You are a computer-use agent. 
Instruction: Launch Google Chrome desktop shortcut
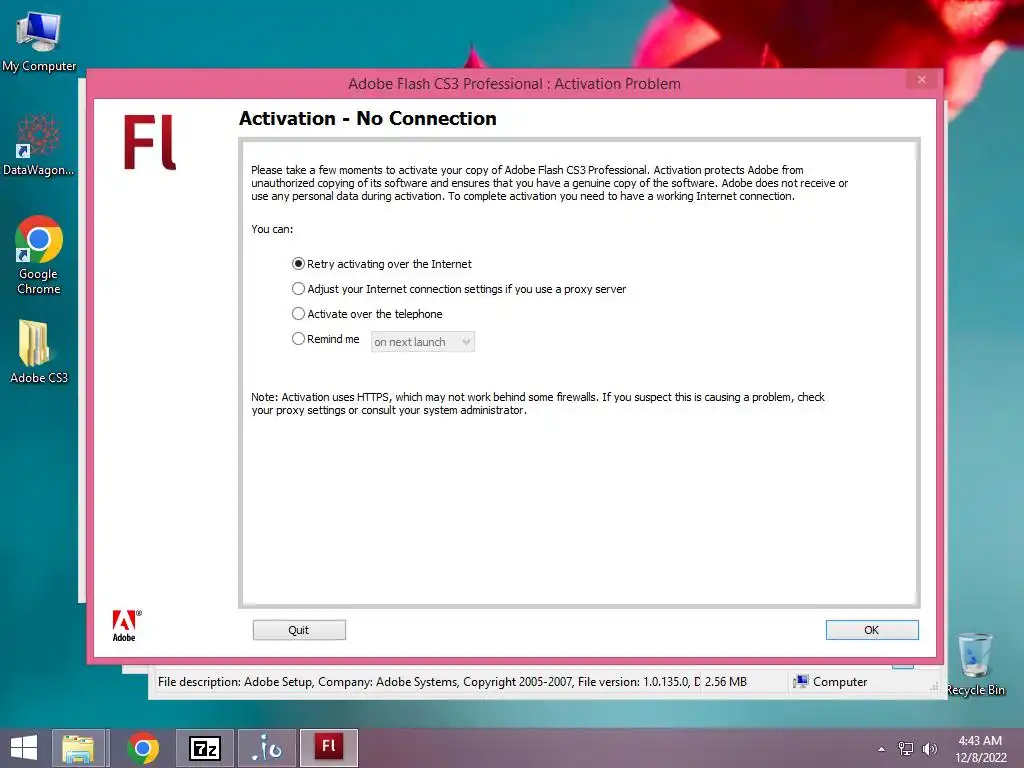pyautogui.click(x=39, y=255)
